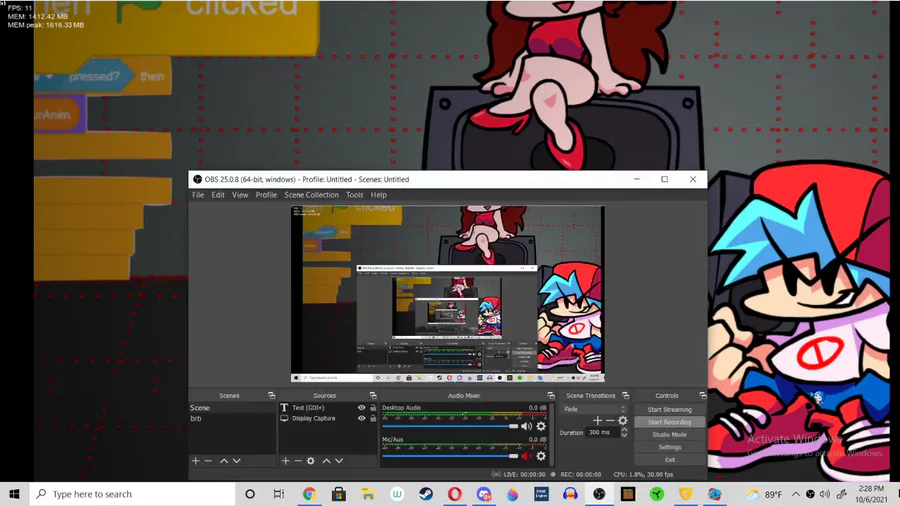Open Microsoft Store from the taskbar
This screenshot has width=900, height=506.
pyautogui.click(x=339, y=494)
